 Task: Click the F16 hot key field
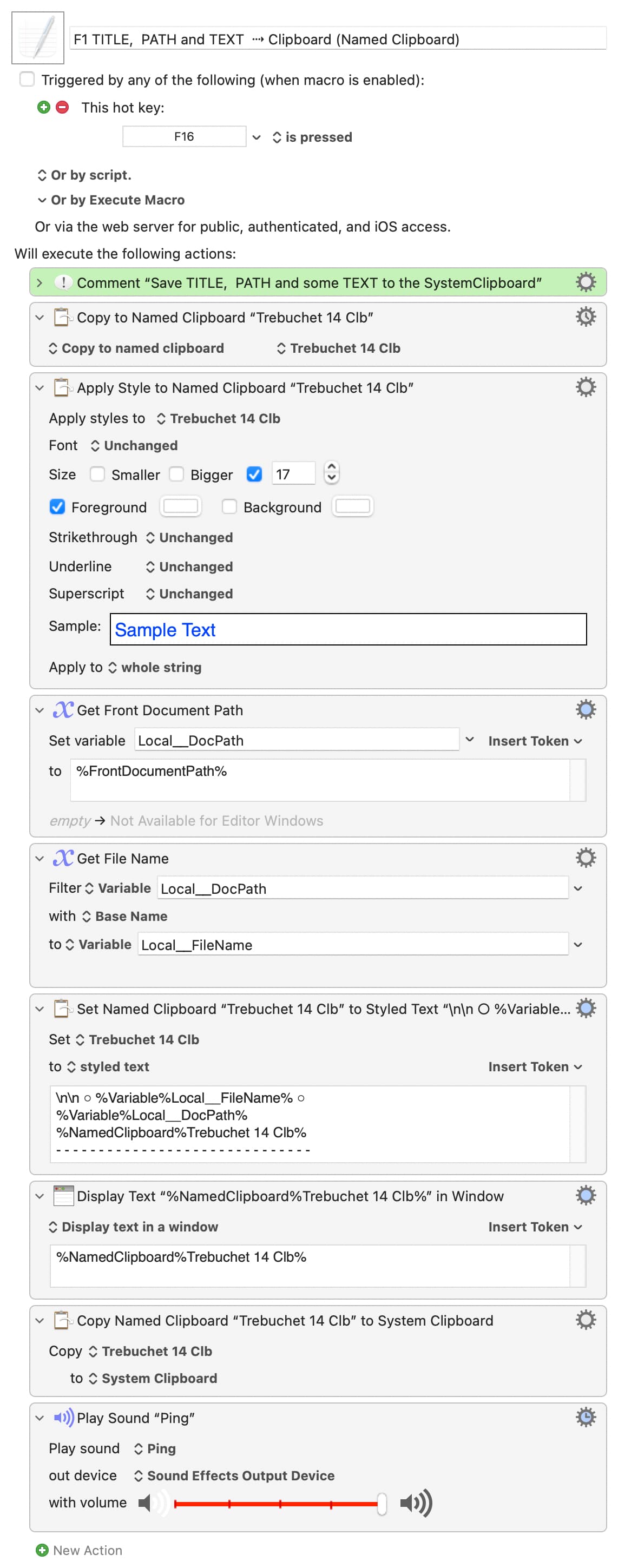(x=184, y=136)
